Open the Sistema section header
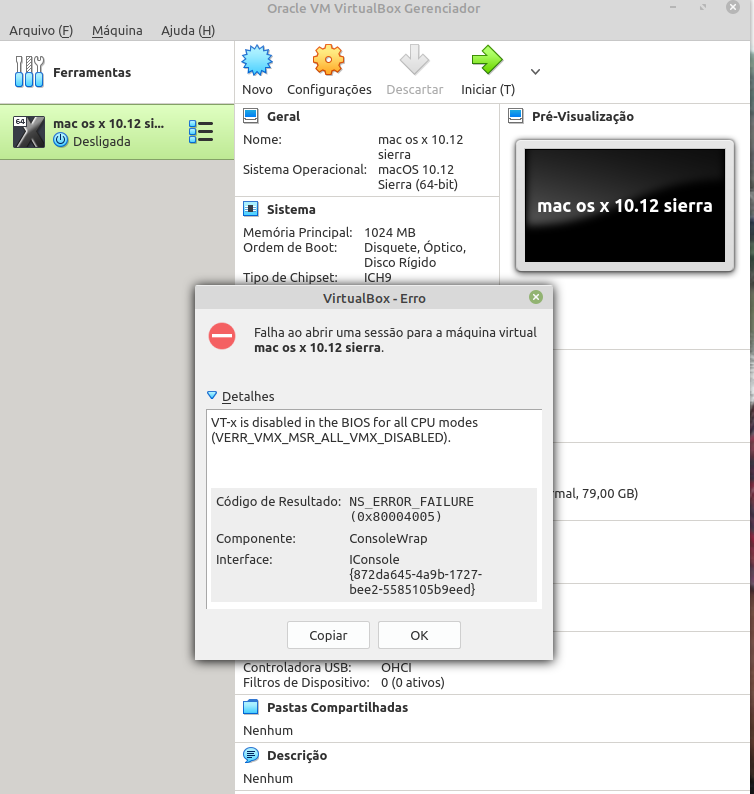Viewport: 754px width, 794px height. [291, 209]
